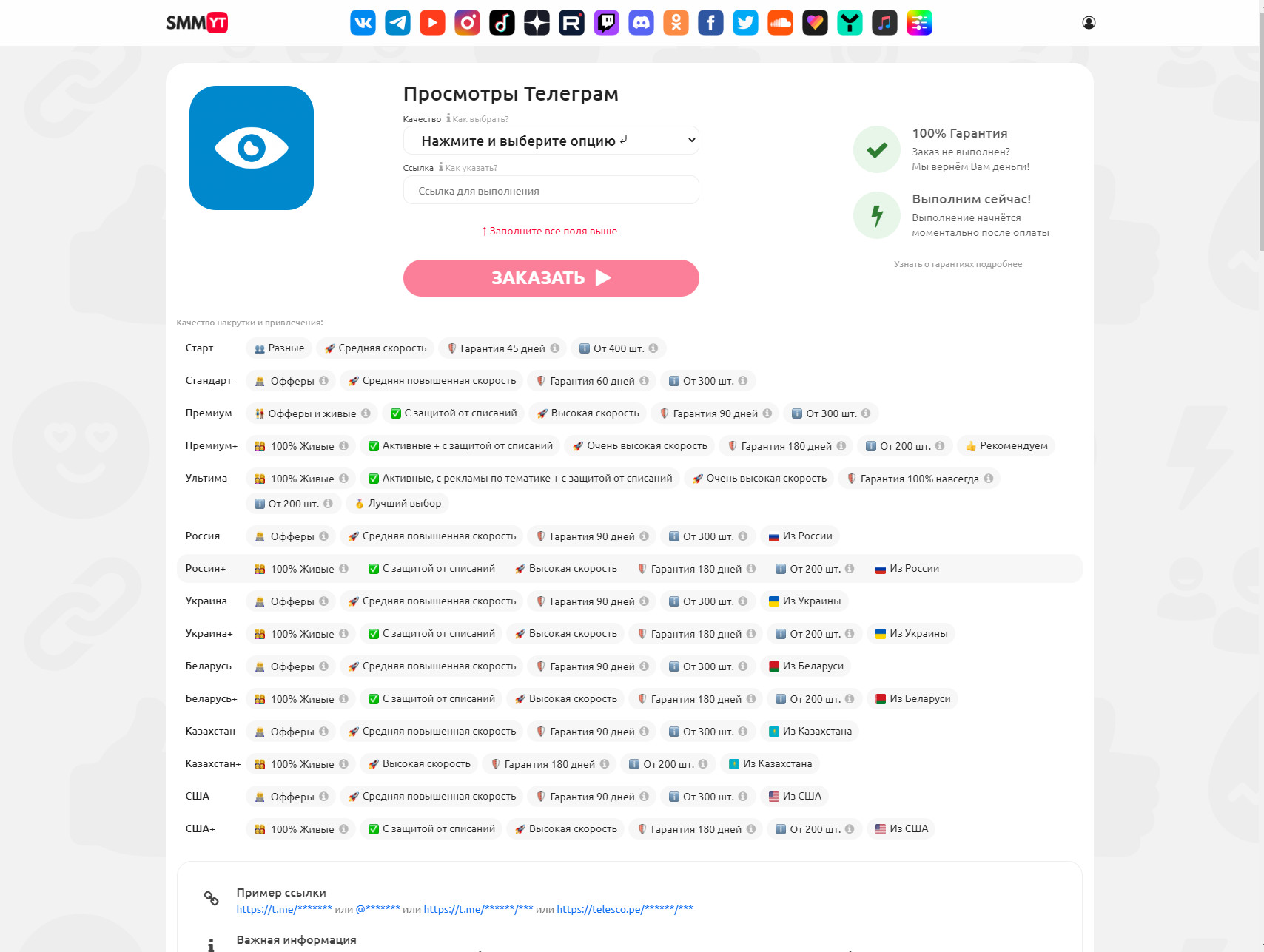Click 'Из Беларуси' tag in Беларусь+ row

tap(912, 699)
